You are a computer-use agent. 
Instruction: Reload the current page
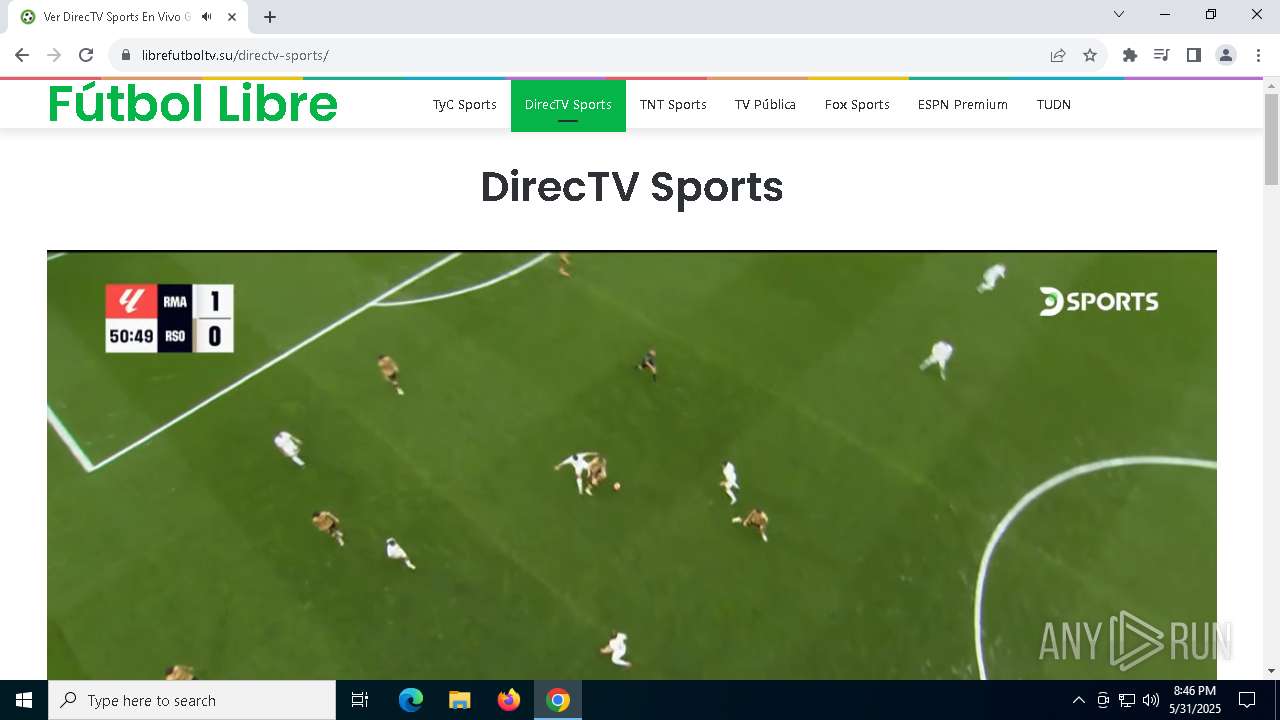pyautogui.click(x=86, y=55)
